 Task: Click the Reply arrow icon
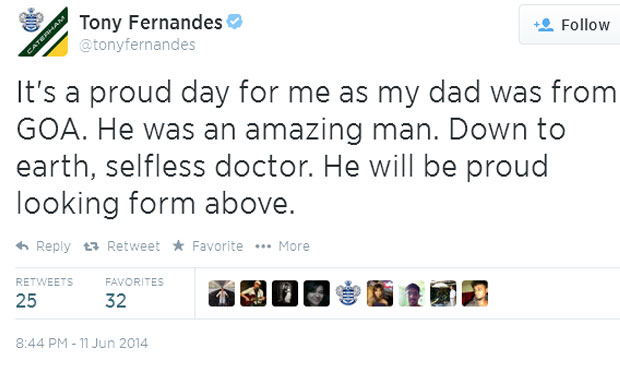pyautogui.click(x=22, y=246)
